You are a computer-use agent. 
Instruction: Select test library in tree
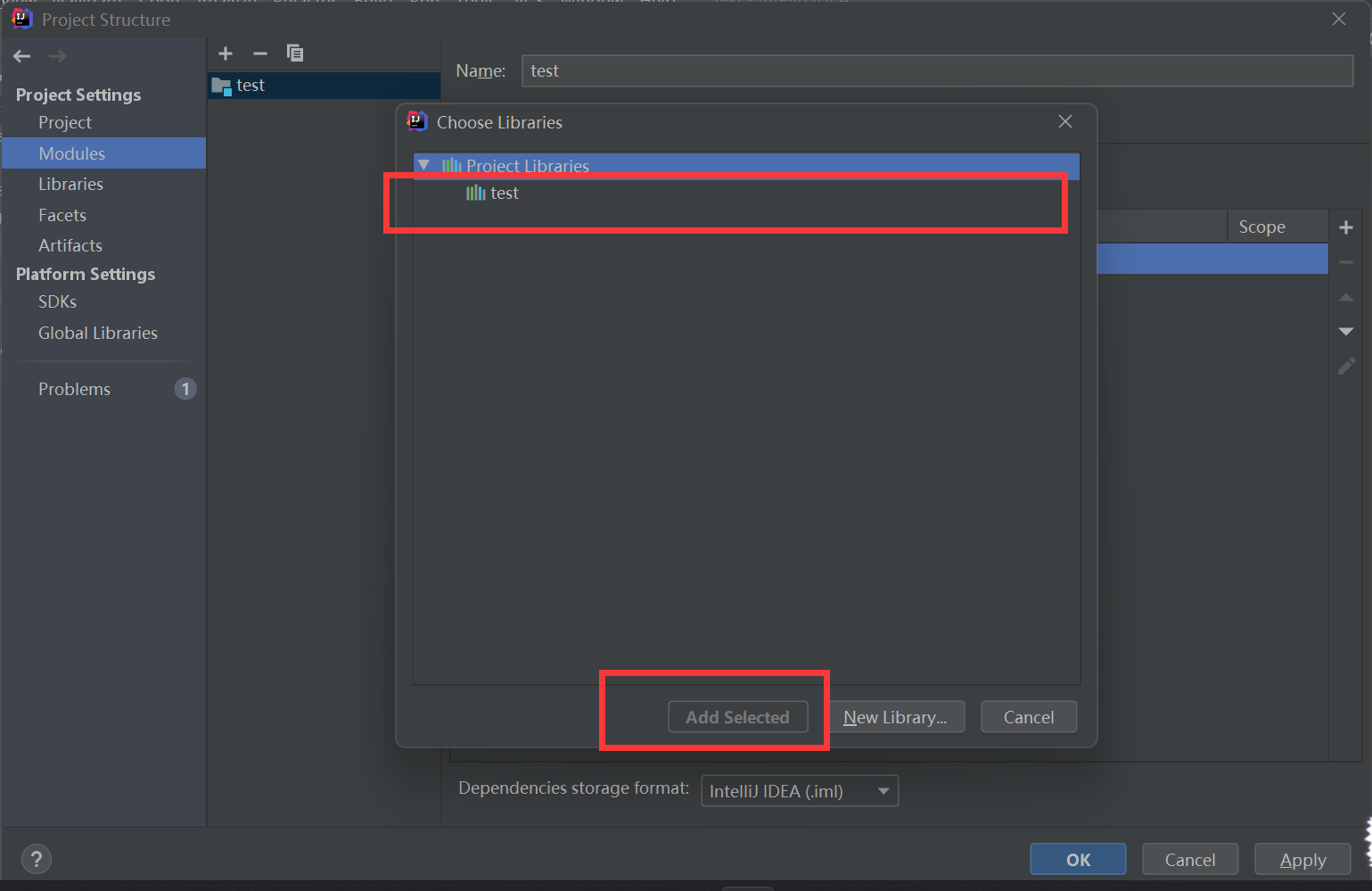(746, 193)
